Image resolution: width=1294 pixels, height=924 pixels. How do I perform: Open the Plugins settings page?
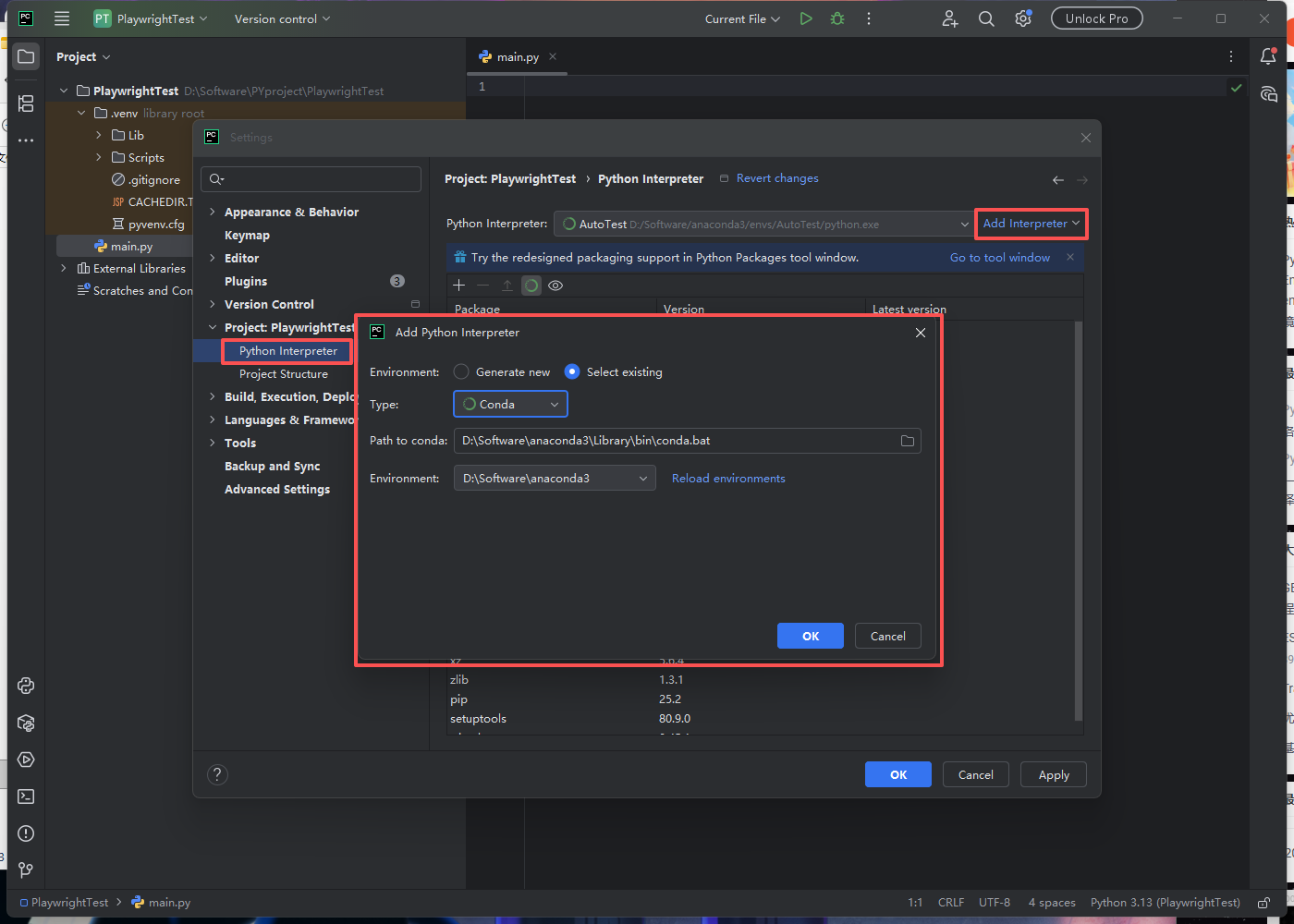point(246,281)
